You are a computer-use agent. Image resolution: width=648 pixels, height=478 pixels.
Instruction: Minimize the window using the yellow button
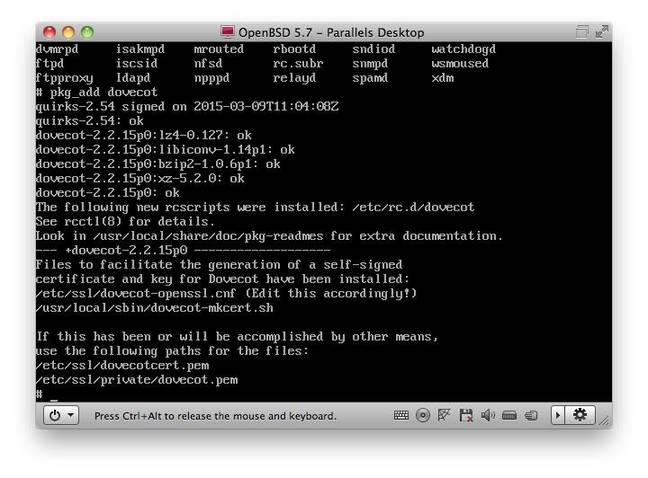[69, 32]
